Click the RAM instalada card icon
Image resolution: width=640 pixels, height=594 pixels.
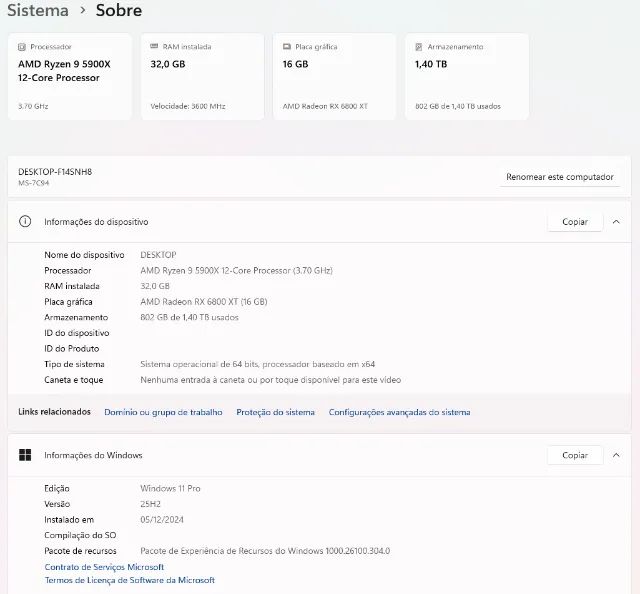click(x=154, y=47)
